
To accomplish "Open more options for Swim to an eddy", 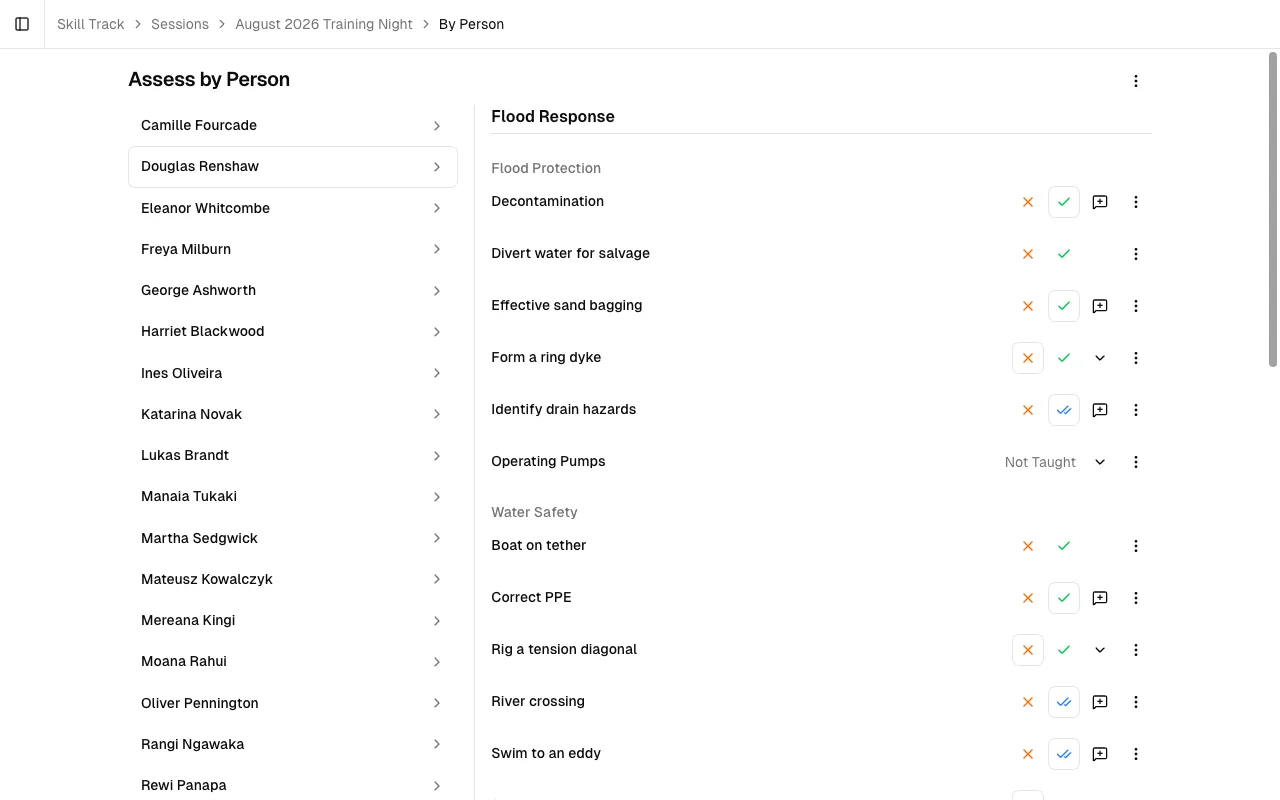I will (x=1136, y=754).
